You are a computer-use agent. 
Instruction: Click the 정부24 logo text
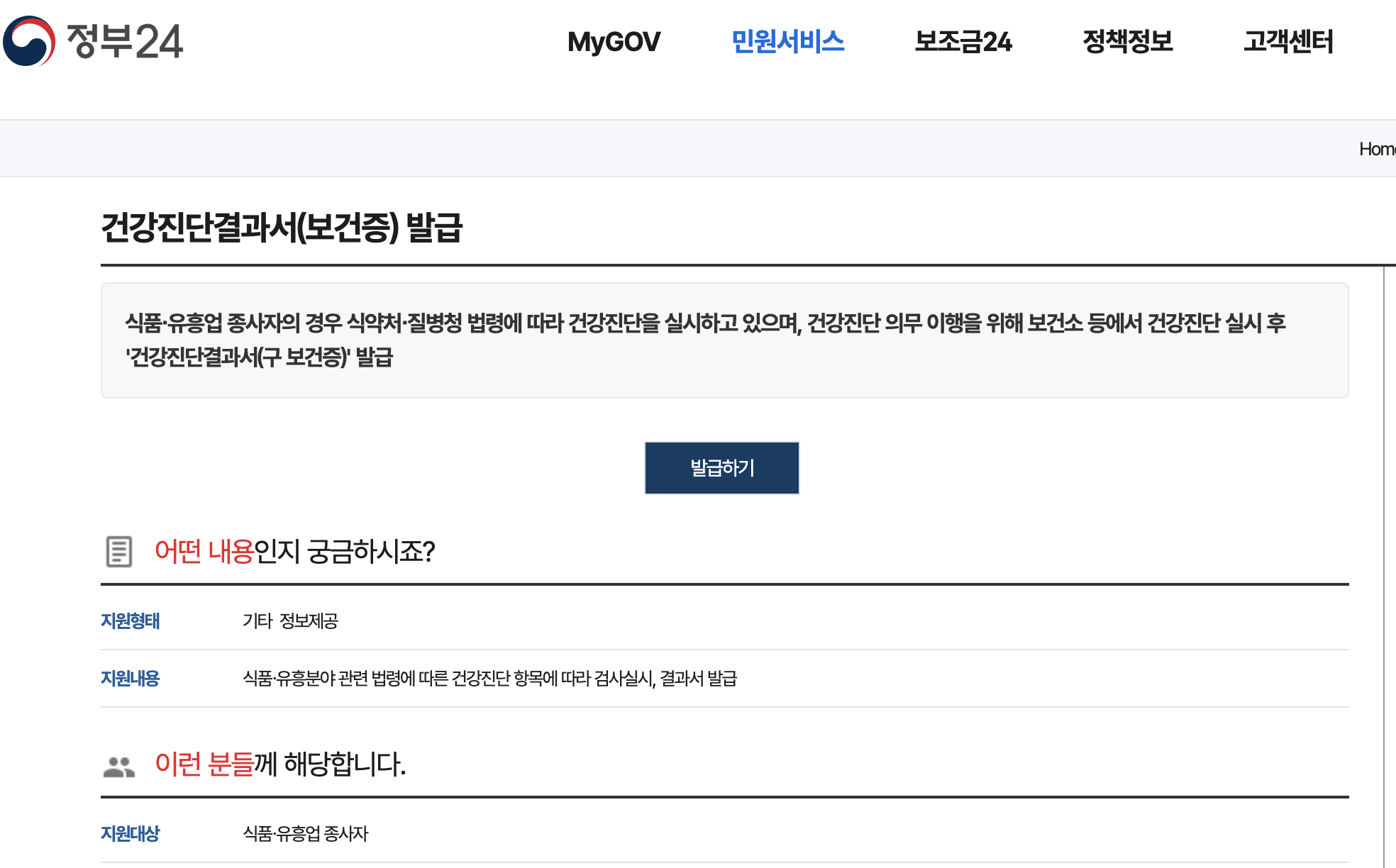(125, 41)
